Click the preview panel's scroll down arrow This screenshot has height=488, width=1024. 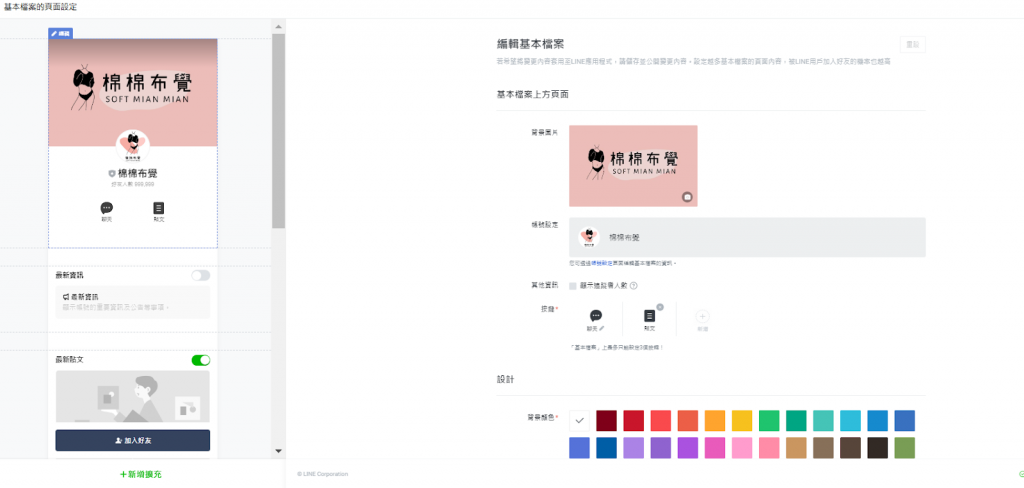pyautogui.click(x=278, y=451)
